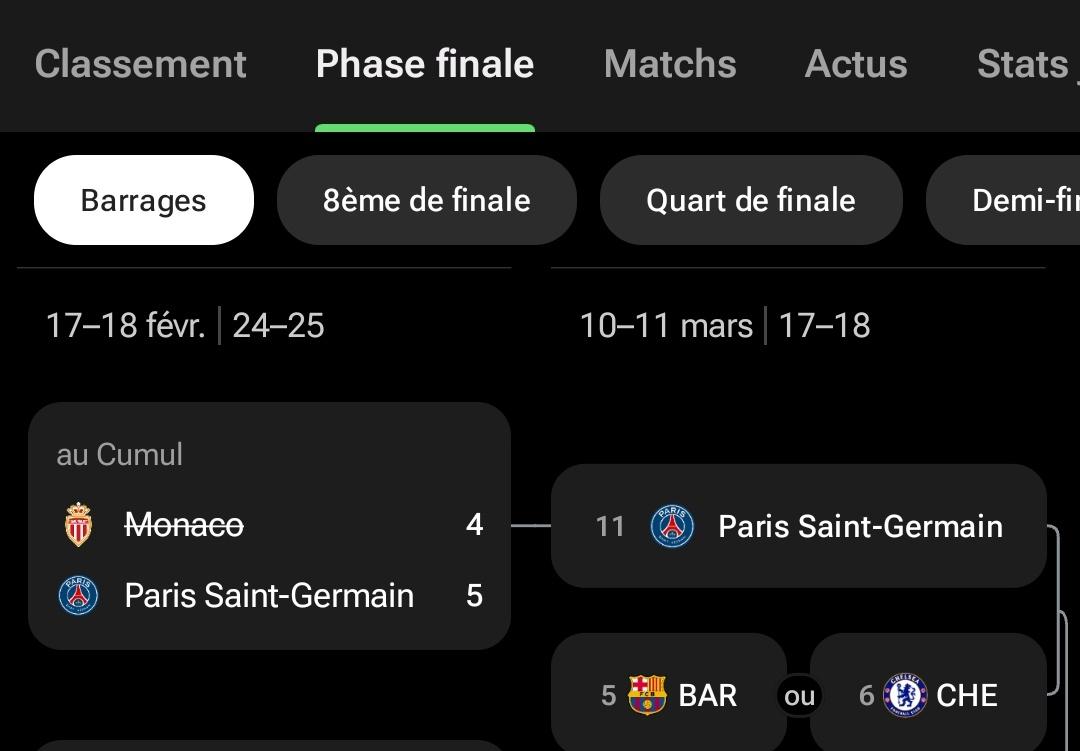
Task: Open the Actus tab
Action: click(856, 65)
